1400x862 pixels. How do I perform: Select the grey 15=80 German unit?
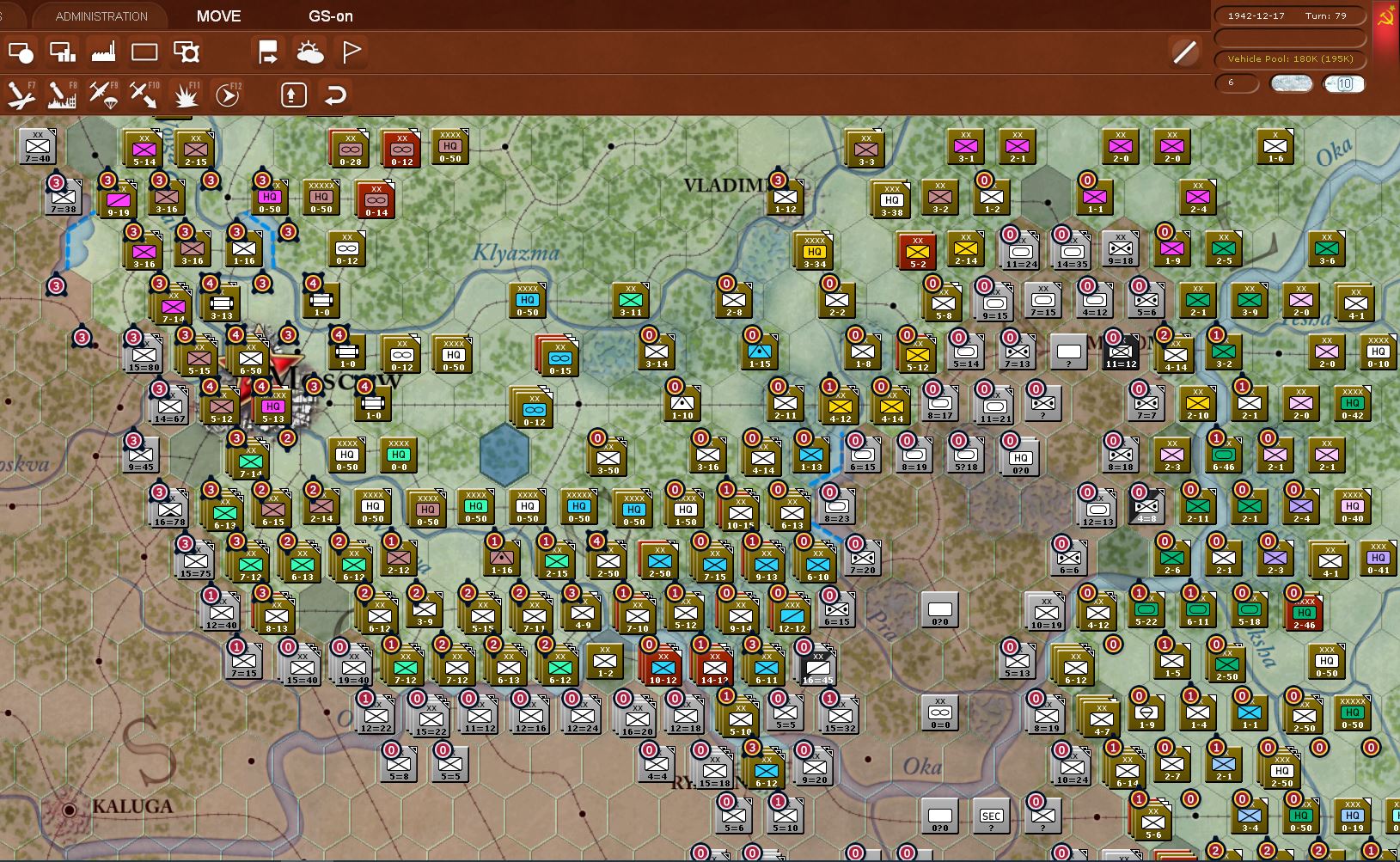click(144, 355)
